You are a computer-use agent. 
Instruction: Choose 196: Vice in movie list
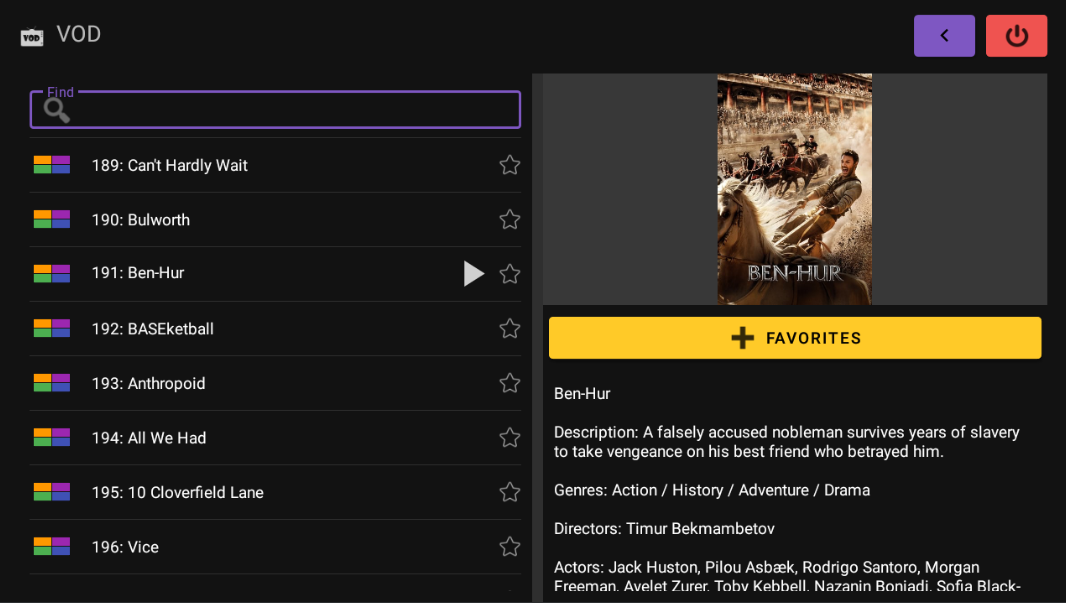[x=125, y=547]
